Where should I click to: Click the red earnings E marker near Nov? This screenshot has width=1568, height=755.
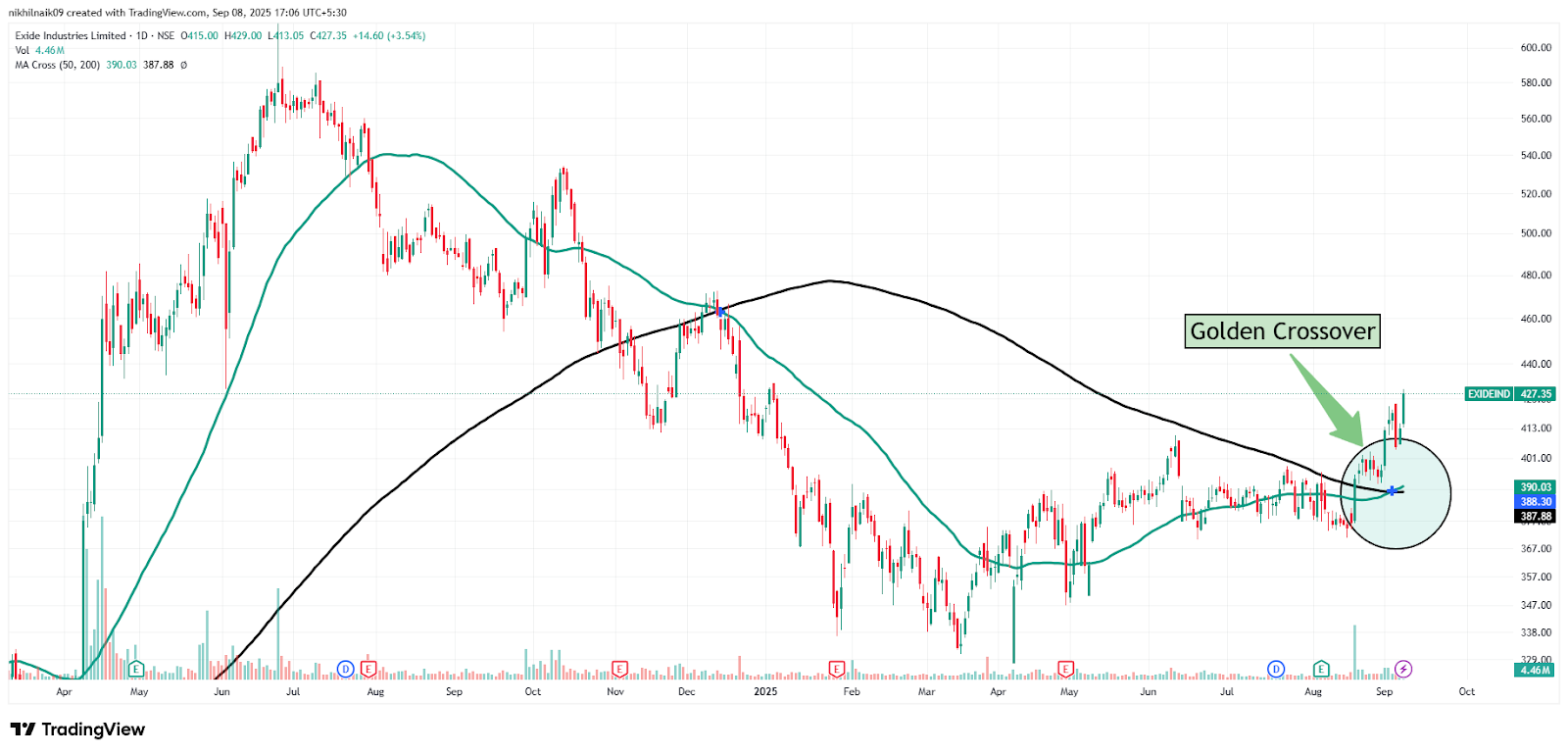tap(619, 670)
